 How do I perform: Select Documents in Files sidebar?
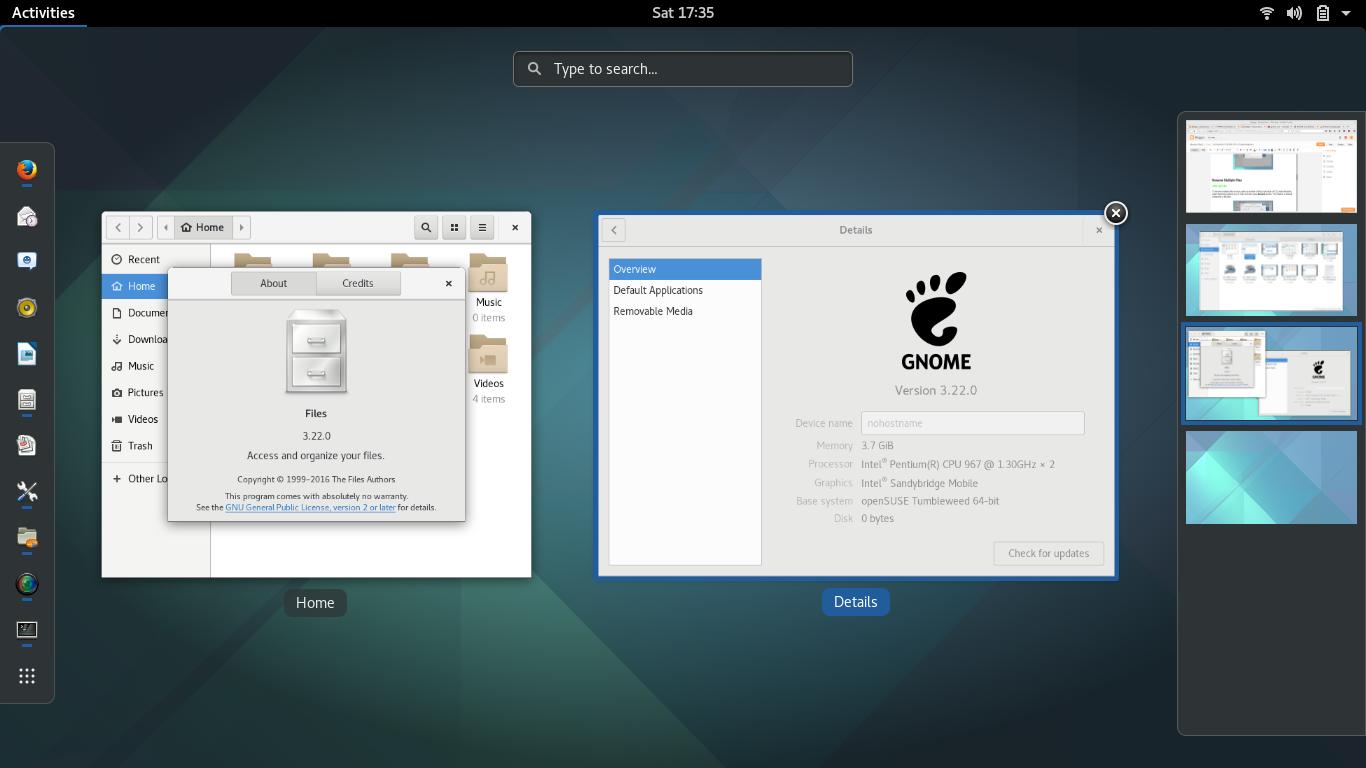pyautogui.click(x=135, y=312)
